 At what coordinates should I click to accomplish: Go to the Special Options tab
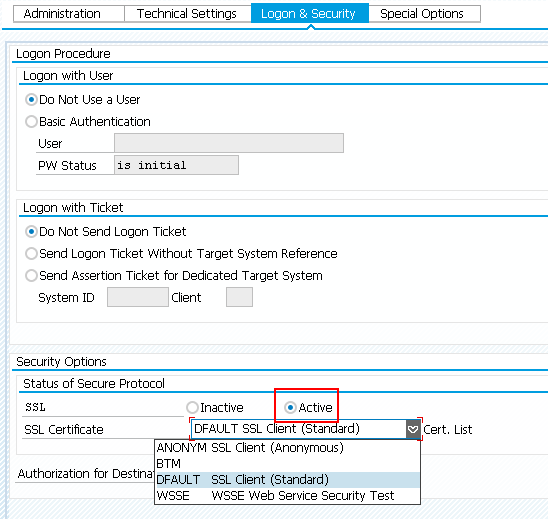tap(424, 14)
